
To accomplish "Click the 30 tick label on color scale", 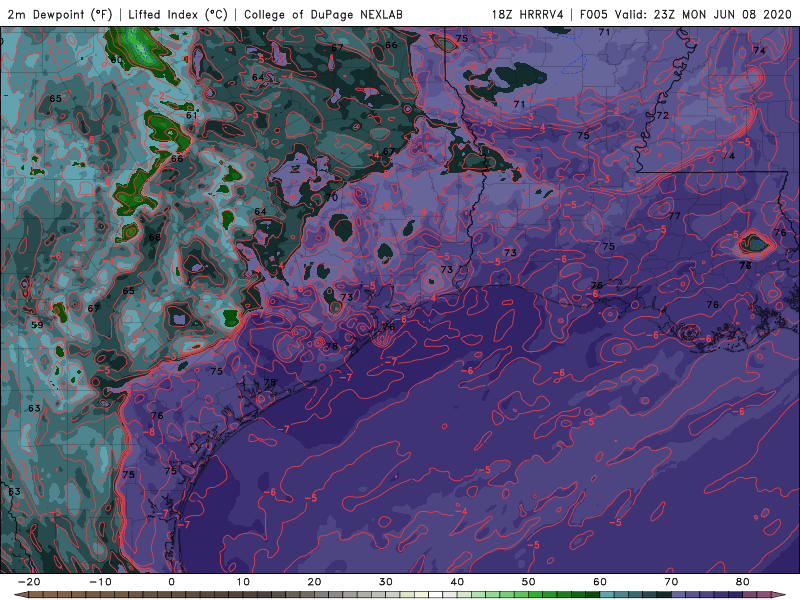I will coord(386,582).
